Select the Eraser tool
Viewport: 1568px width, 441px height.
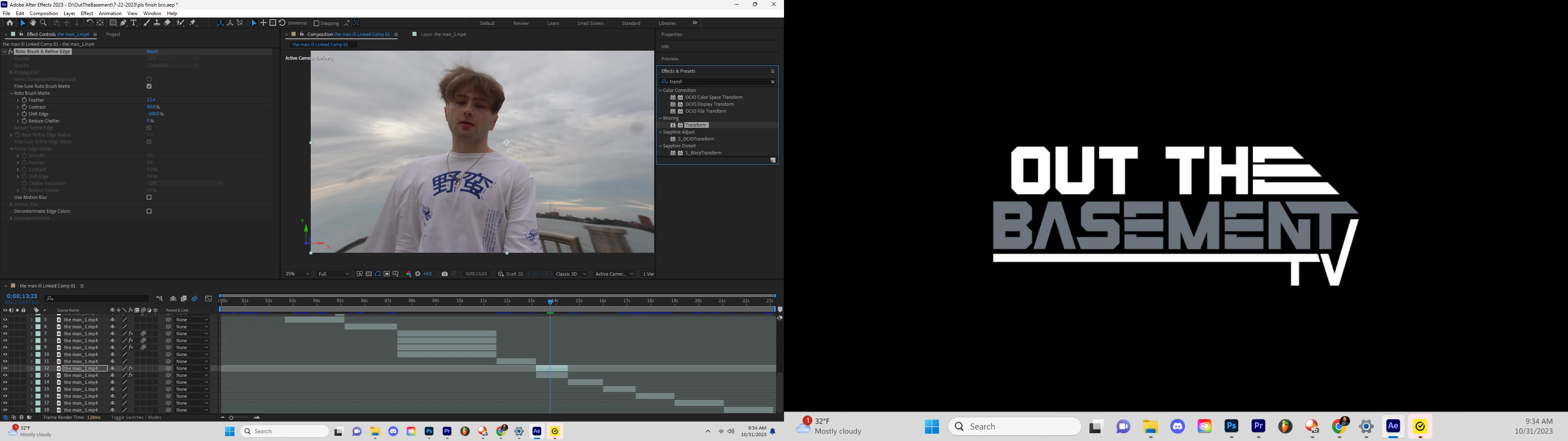click(167, 22)
